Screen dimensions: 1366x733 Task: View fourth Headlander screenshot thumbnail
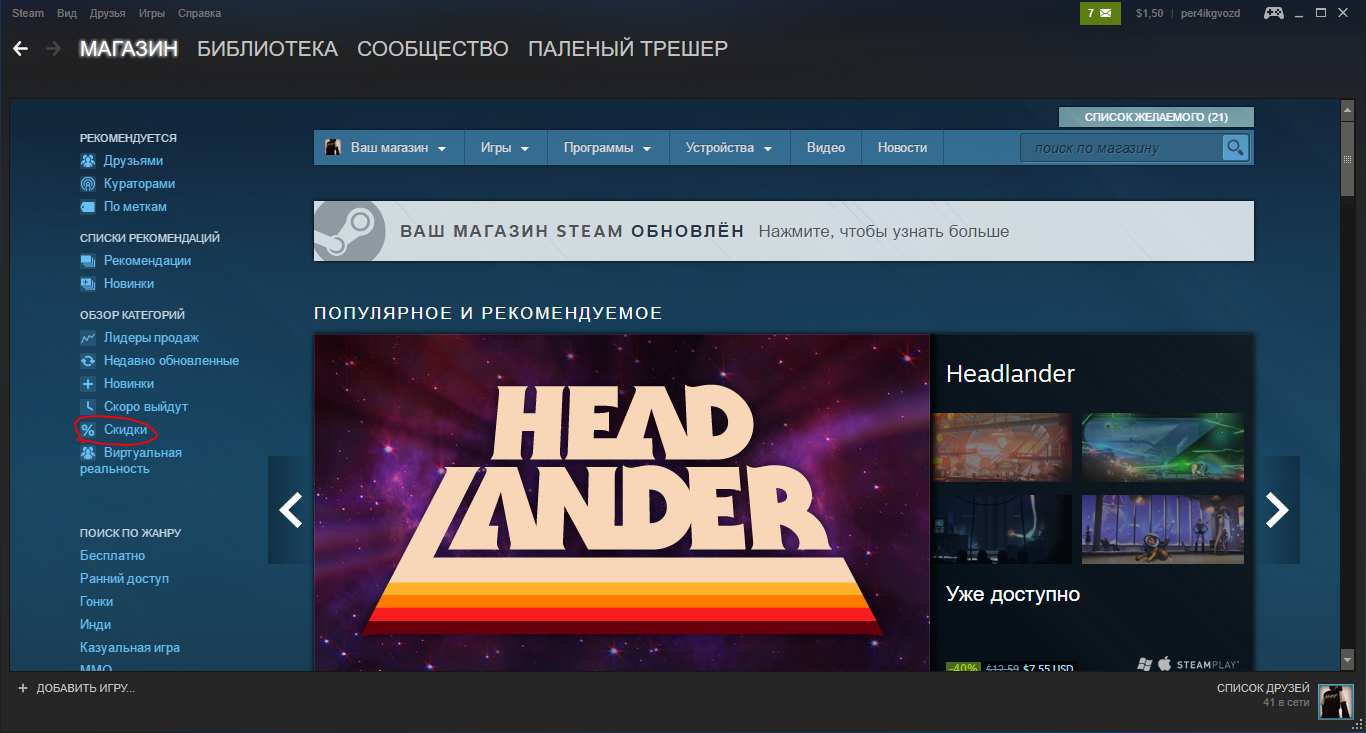tap(1163, 529)
